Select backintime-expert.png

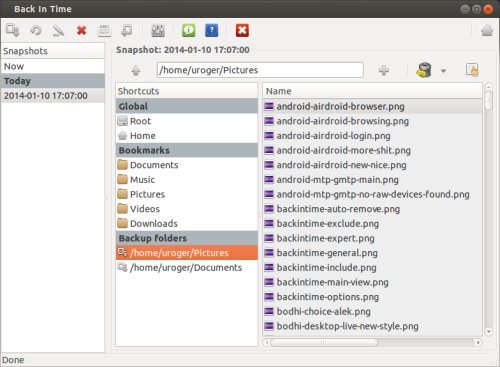(372, 238)
